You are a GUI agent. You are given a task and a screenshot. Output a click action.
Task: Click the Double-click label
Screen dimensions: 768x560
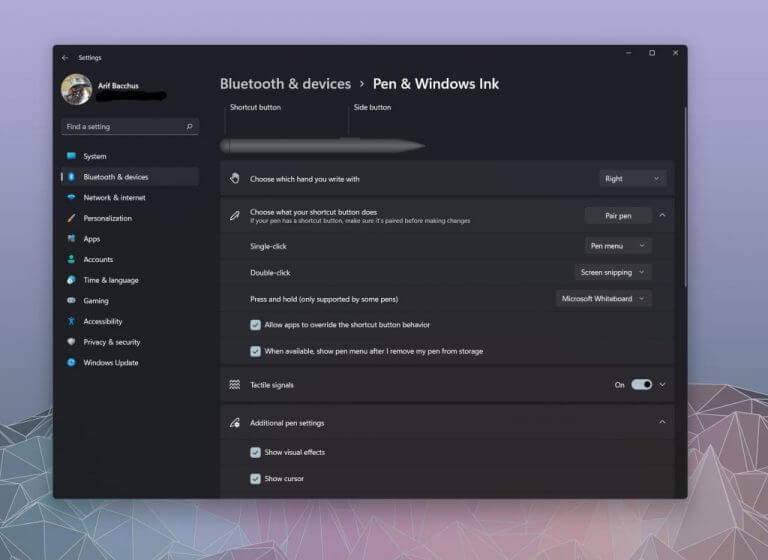[x=270, y=272]
